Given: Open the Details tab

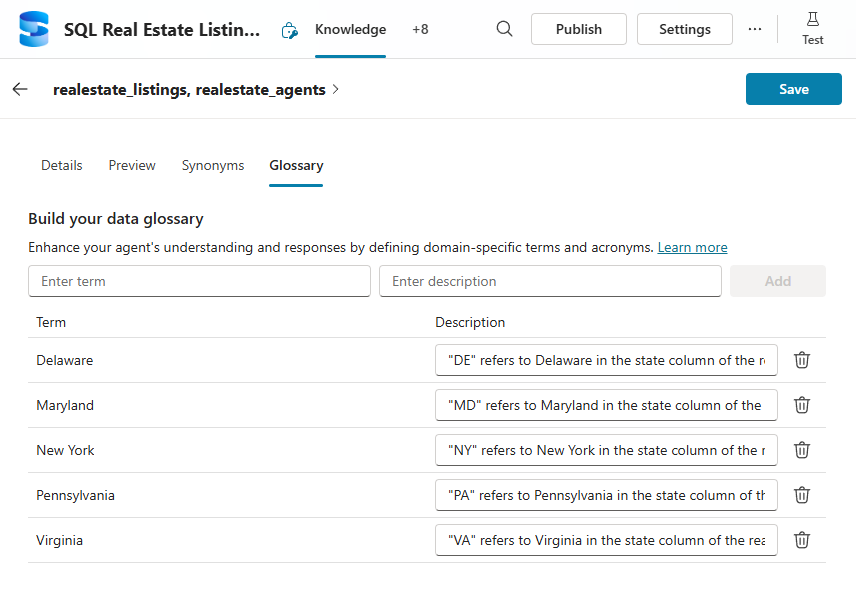Looking at the screenshot, I should tap(62, 165).
